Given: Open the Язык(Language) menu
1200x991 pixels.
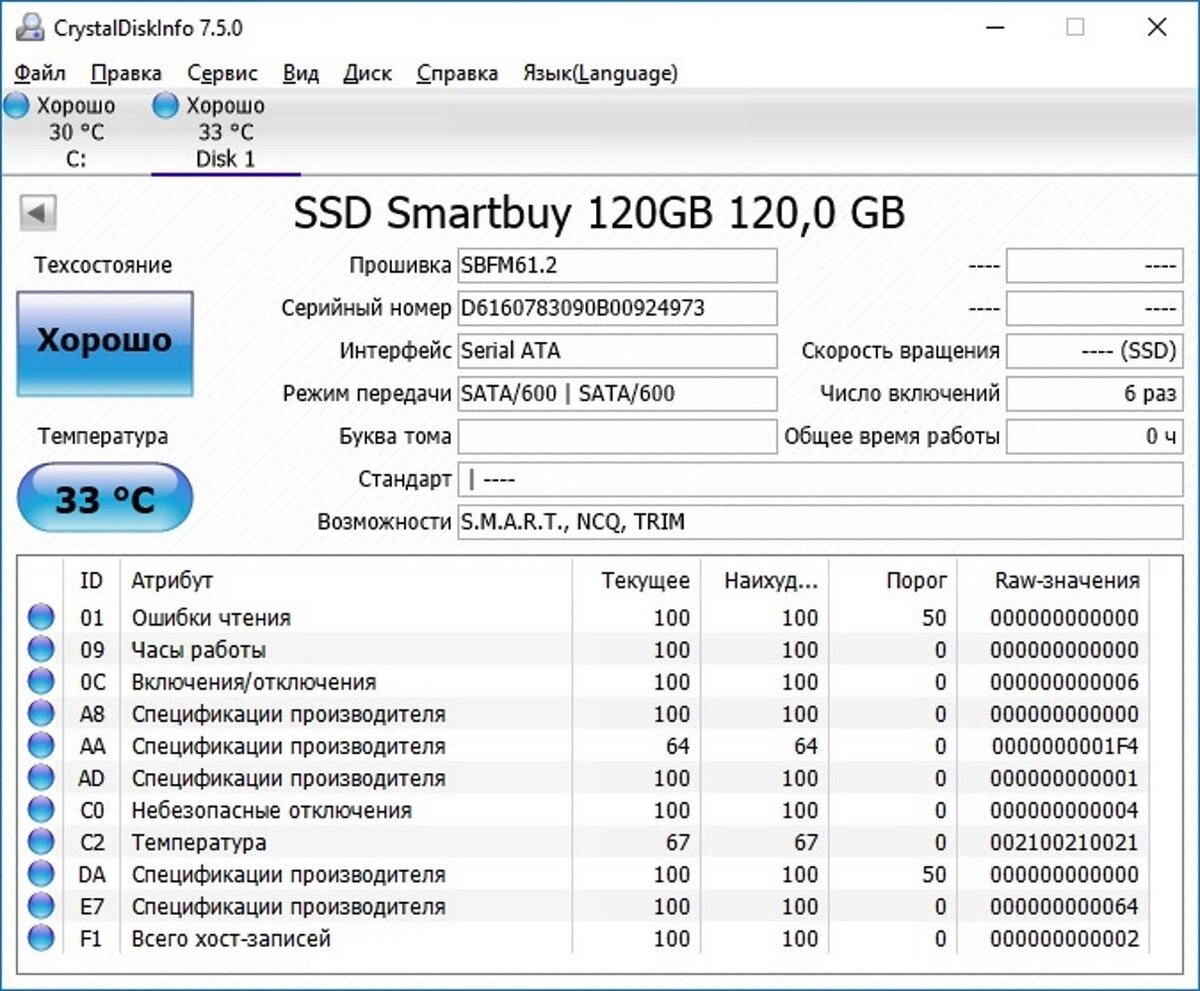Looking at the screenshot, I should (600, 73).
